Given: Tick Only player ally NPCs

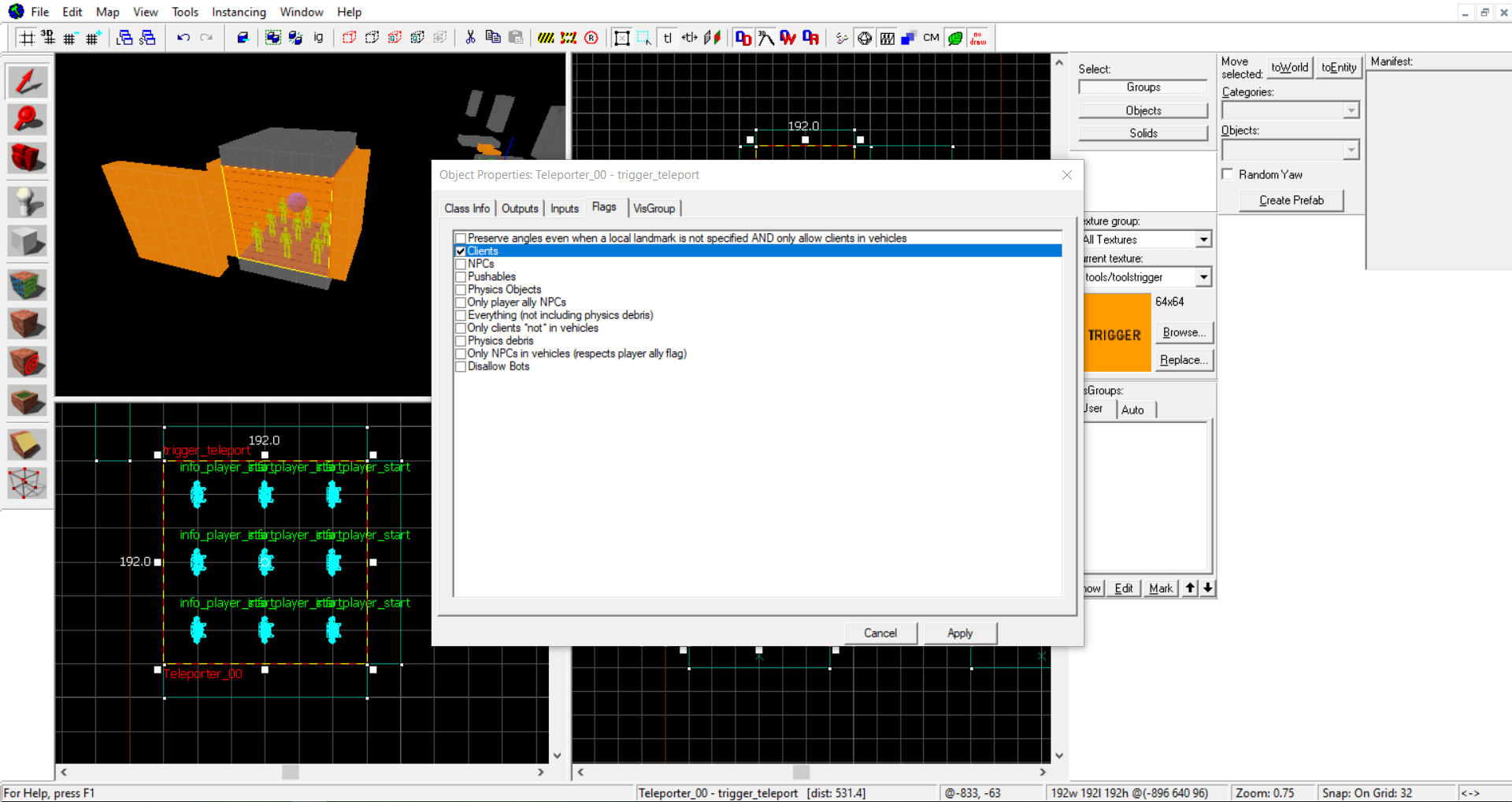Looking at the screenshot, I should pos(461,303).
